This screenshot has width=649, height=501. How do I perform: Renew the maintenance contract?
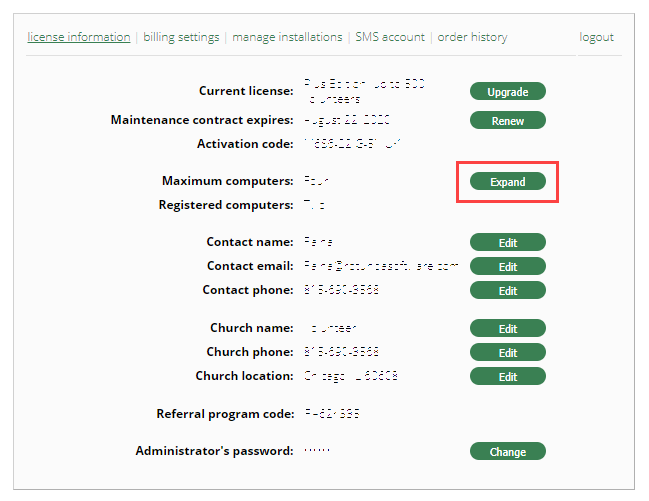[x=507, y=121]
